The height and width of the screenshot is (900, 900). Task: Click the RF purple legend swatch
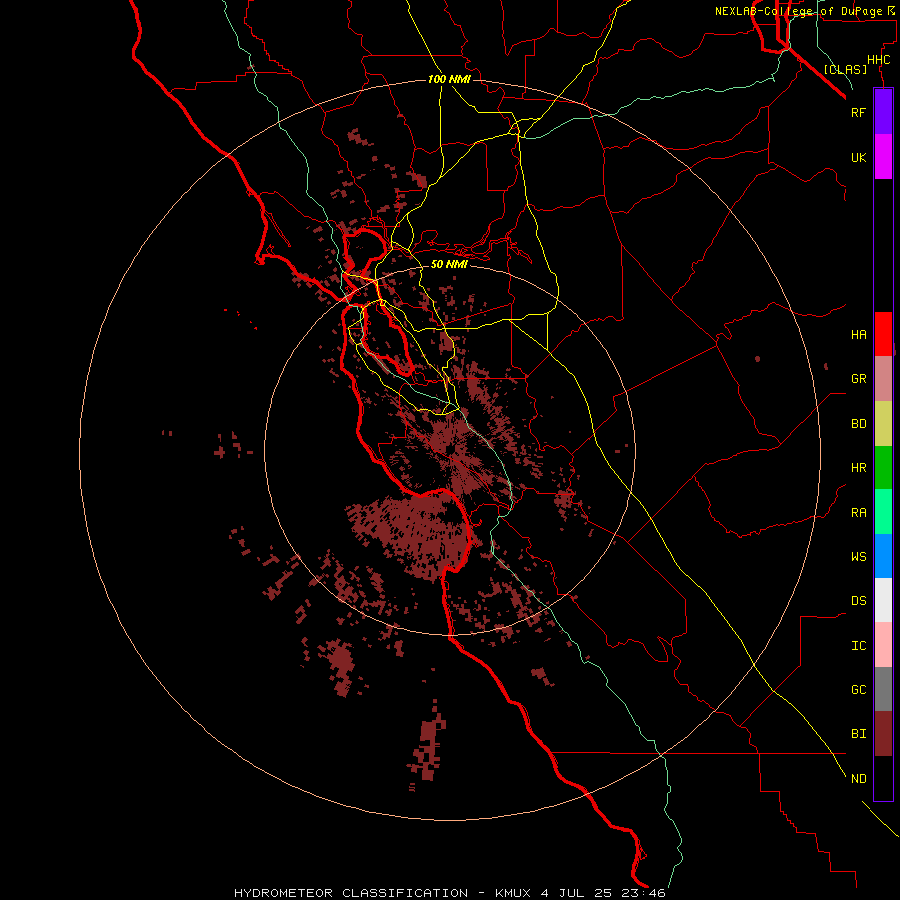(883, 112)
